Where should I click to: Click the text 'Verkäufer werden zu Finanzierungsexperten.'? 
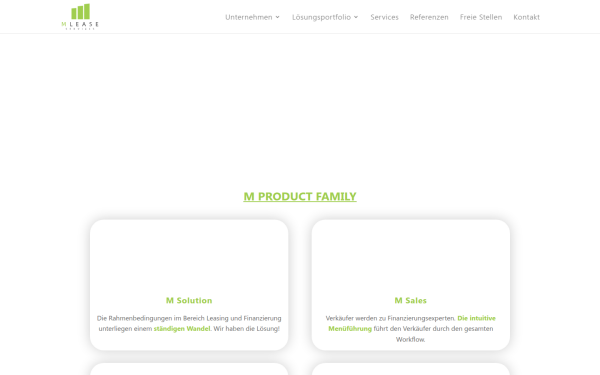coord(390,318)
